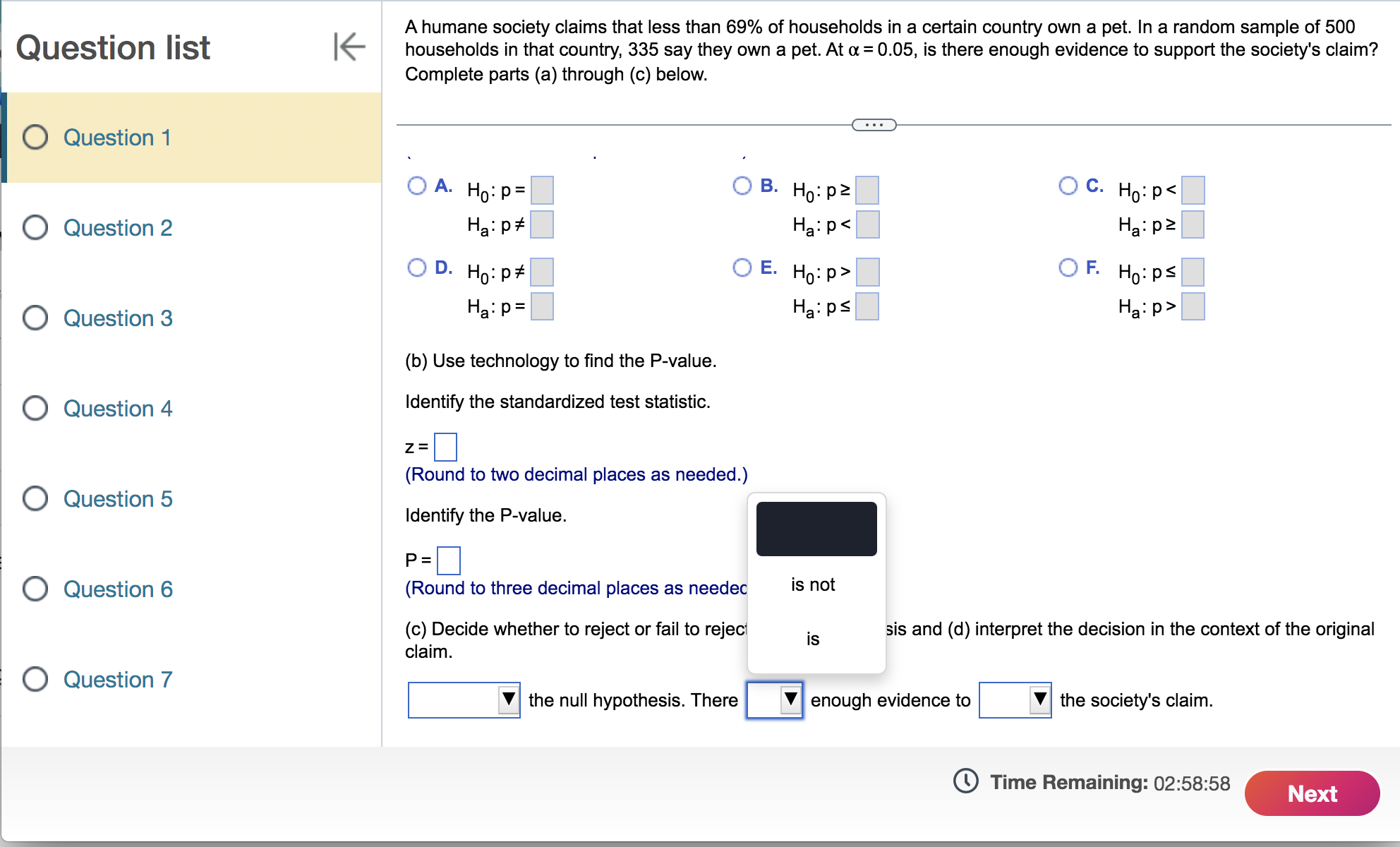This screenshot has height=847, width=1400.
Task: Select Question 3 from the list
Action: click(x=118, y=318)
